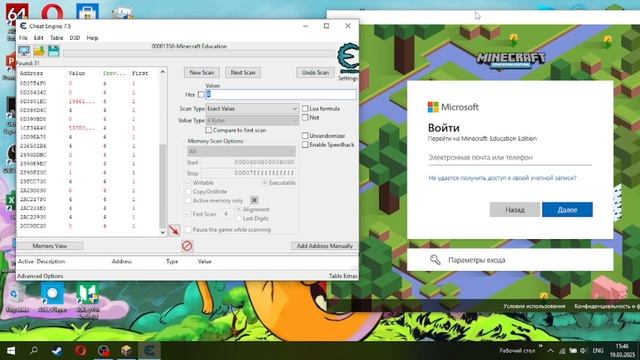
Task: Toggle the Unrandomizer checkbox
Action: pos(305,136)
